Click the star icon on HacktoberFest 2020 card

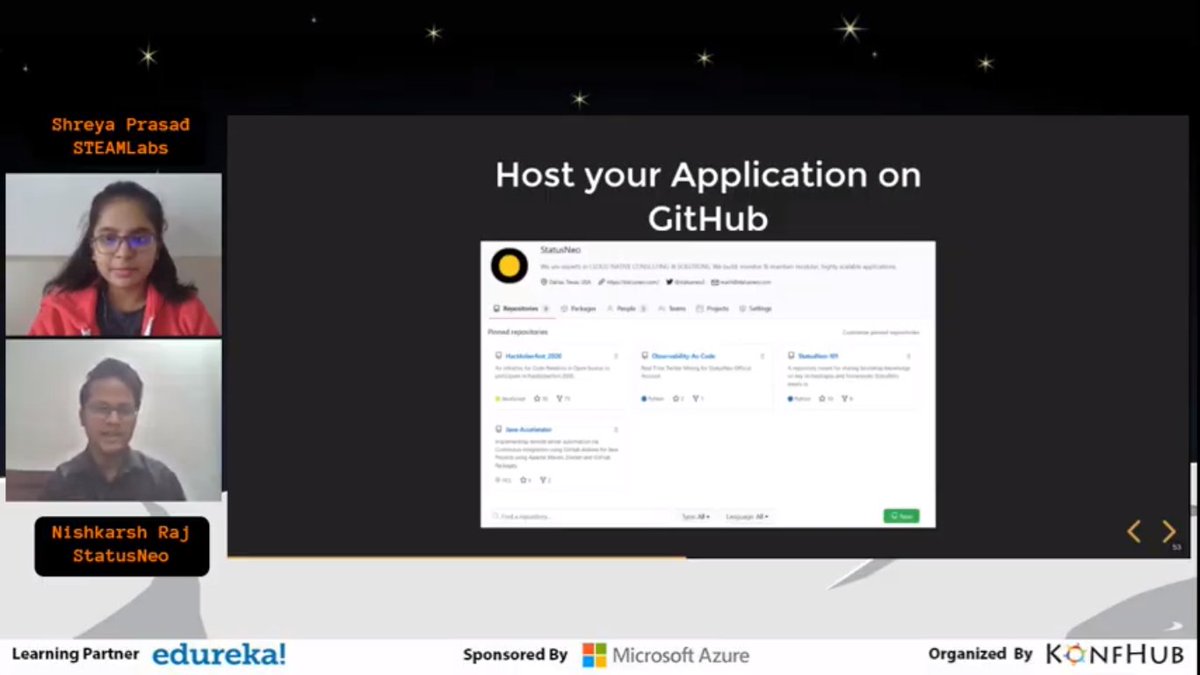click(x=537, y=399)
